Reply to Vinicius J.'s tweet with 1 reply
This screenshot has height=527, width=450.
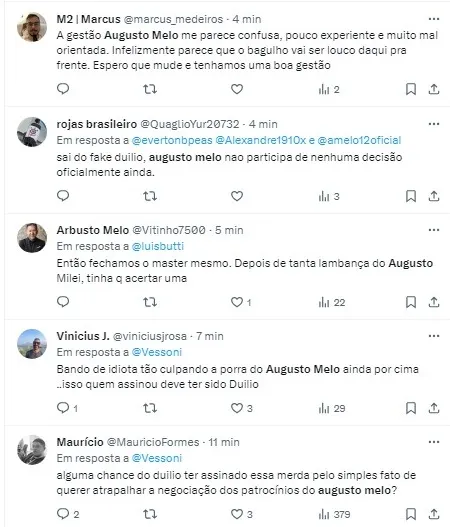point(67,408)
